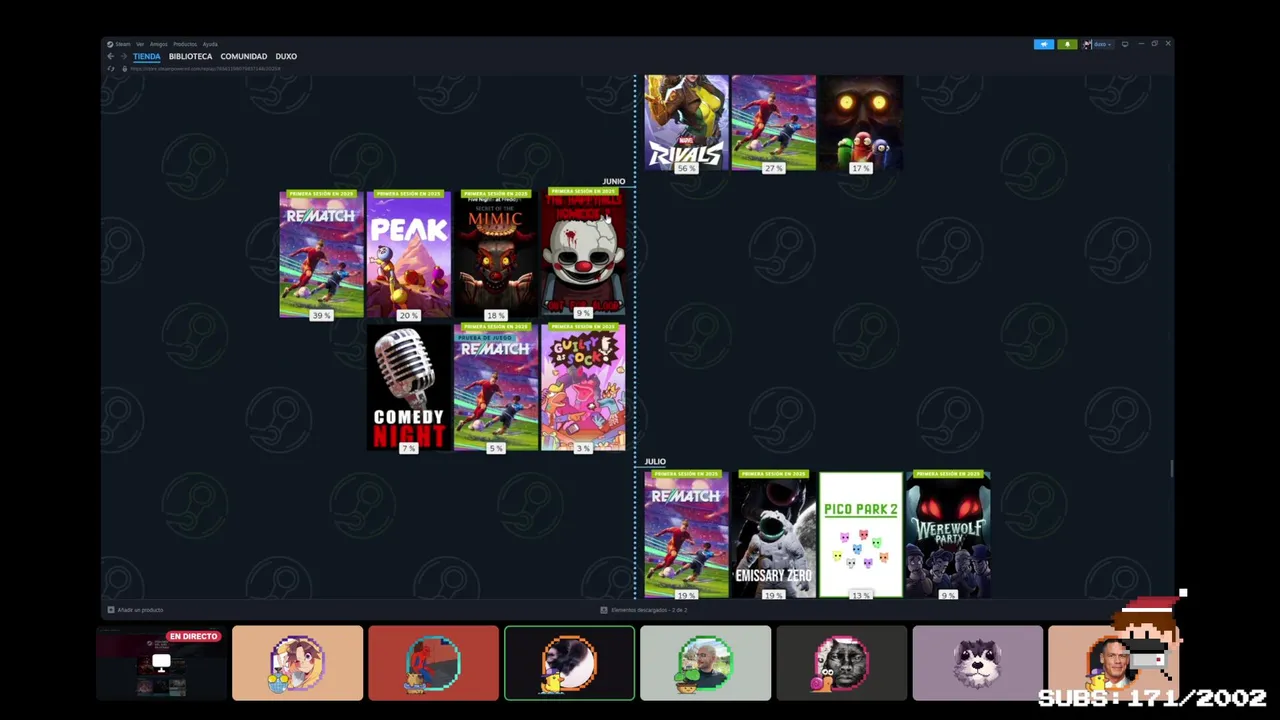This screenshot has width=1280, height=720.
Task: Select the gray dog avatar tile
Action: pyautogui.click(x=977, y=663)
